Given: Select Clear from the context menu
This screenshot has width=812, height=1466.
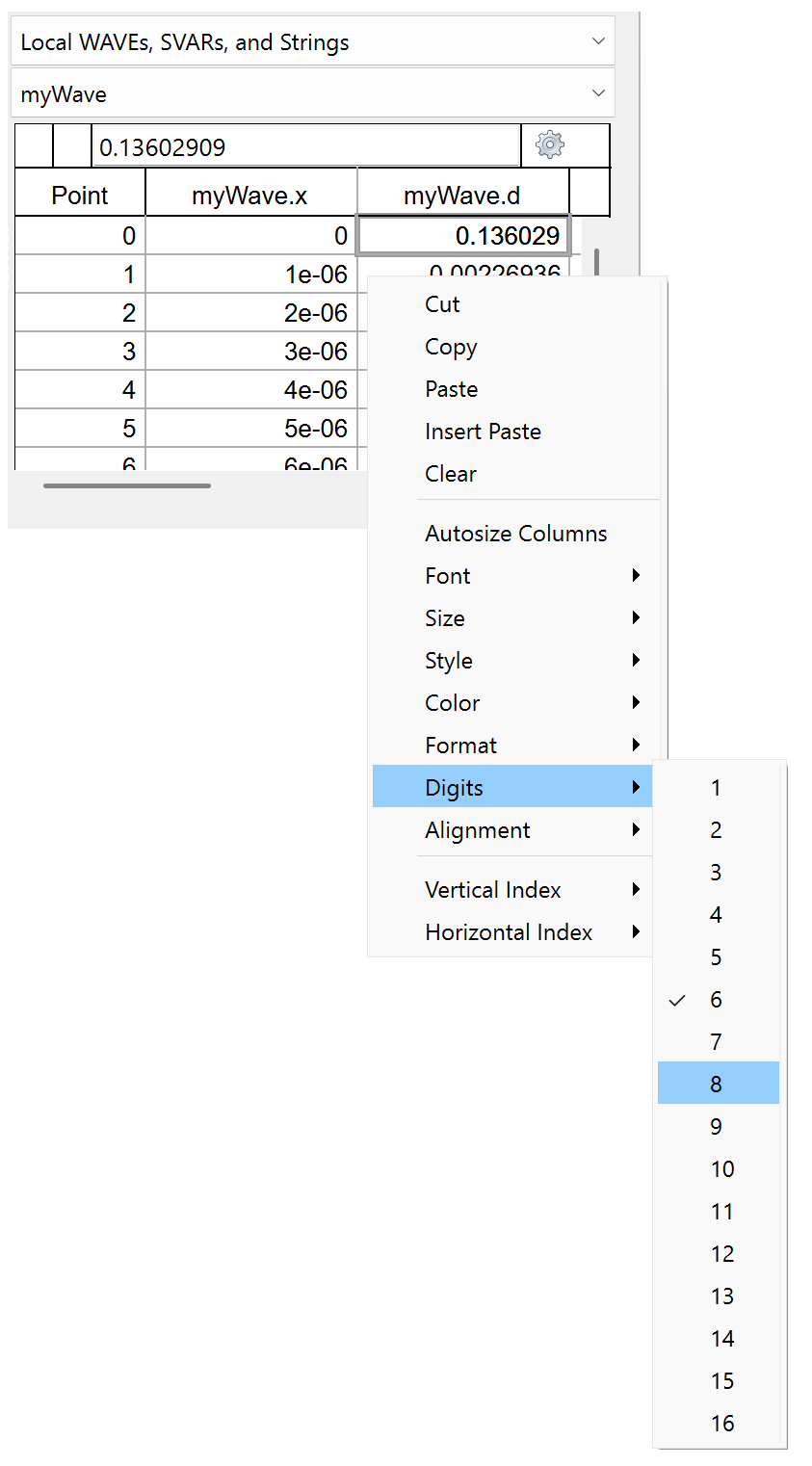Looking at the screenshot, I should click(x=450, y=474).
